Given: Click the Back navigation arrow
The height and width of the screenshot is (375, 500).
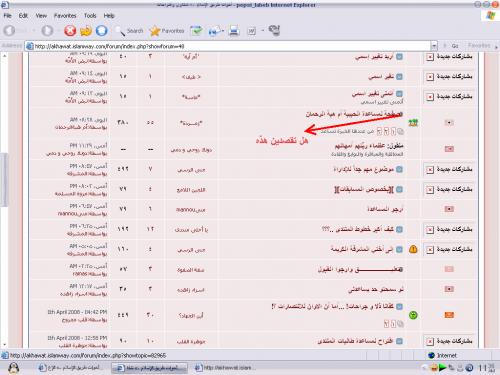Looking at the screenshot, I should tap(9, 31).
